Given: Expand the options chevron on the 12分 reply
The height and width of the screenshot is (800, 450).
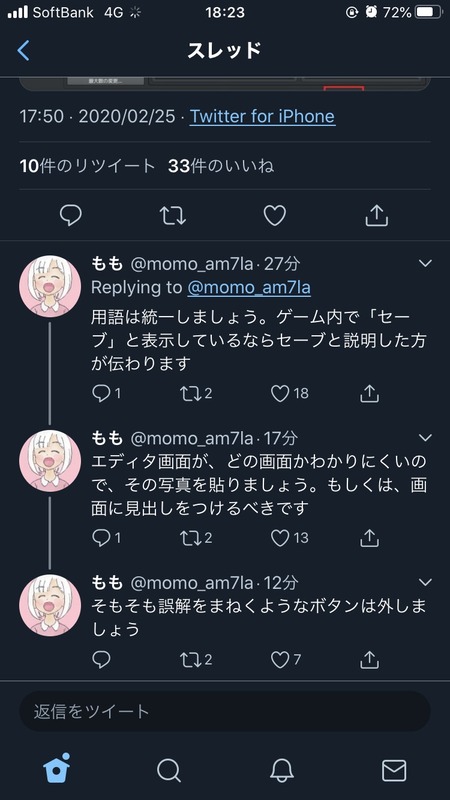Looking at the screenshot, I should click(424, 582).
